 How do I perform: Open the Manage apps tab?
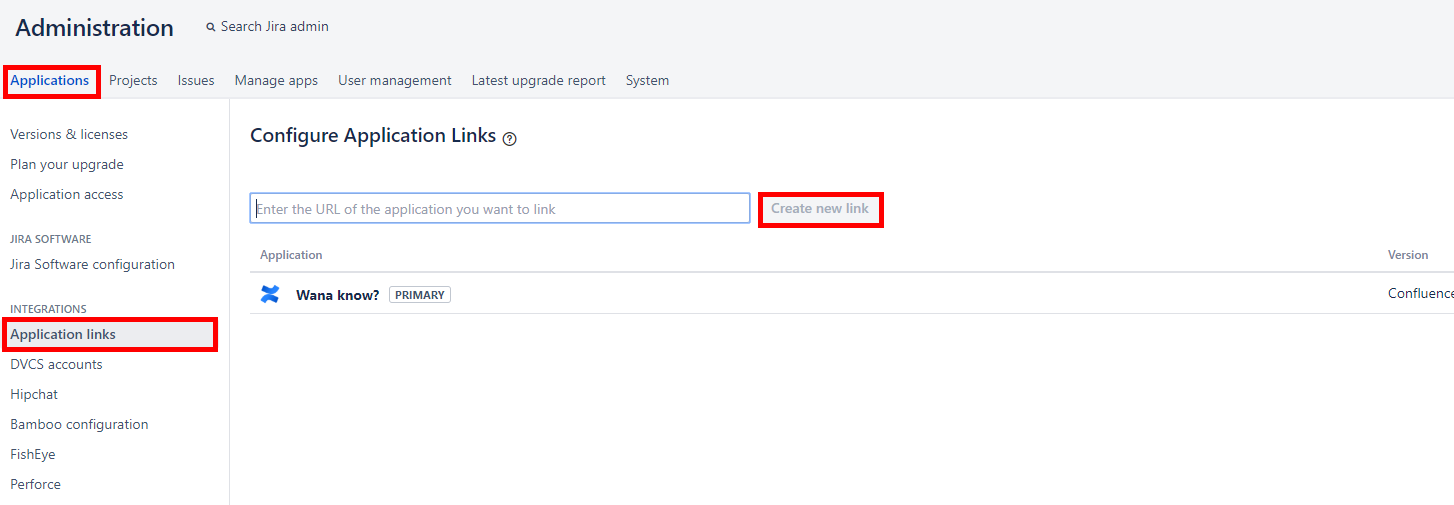(x=276, y=80)
